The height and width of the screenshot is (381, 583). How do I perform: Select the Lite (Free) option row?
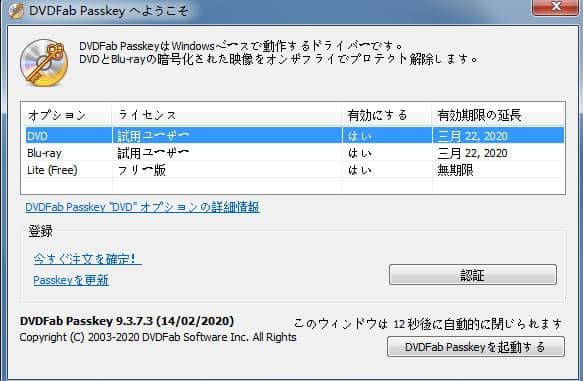(294, 170)
